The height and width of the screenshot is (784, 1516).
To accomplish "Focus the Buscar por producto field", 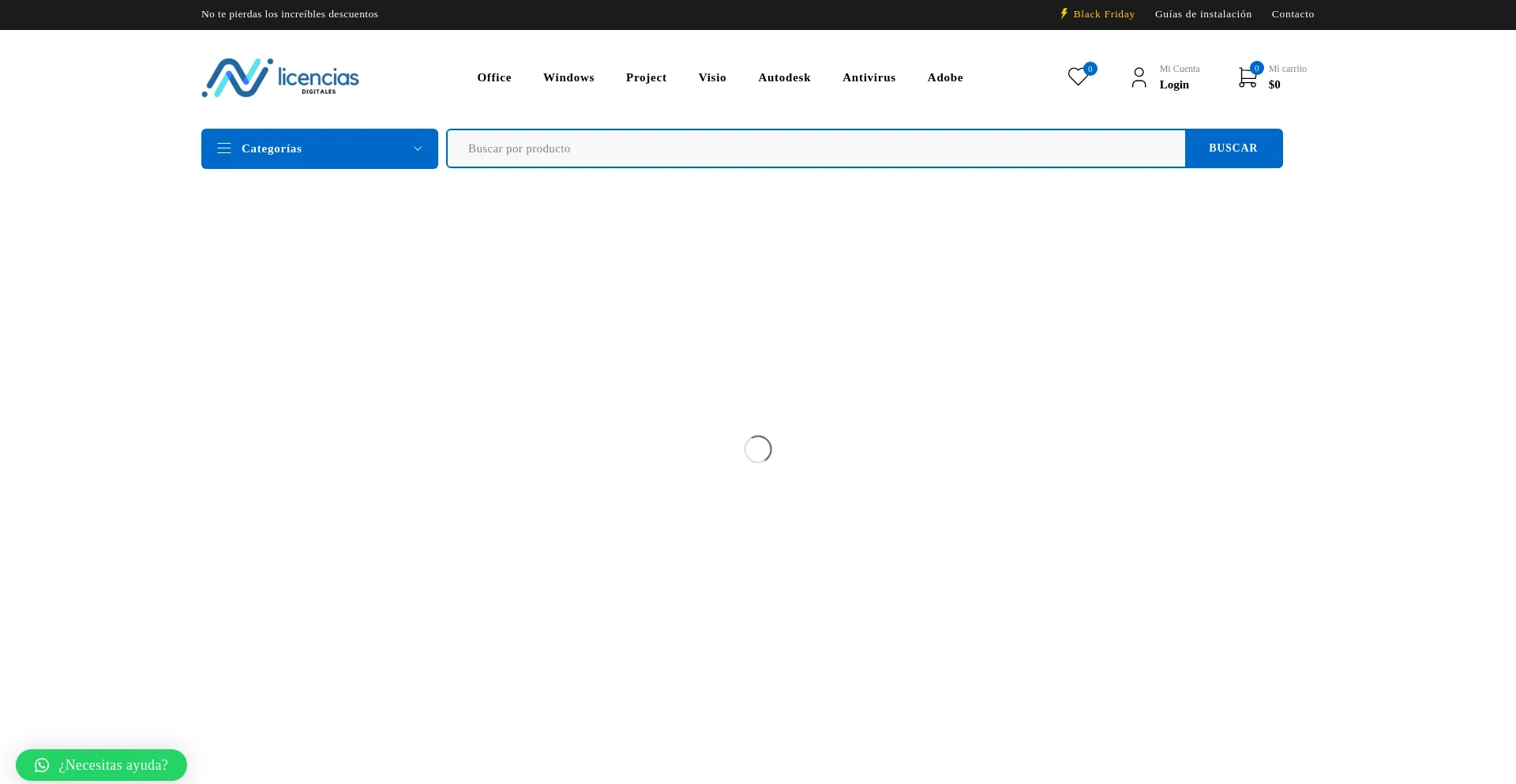I will click(816, 148).
